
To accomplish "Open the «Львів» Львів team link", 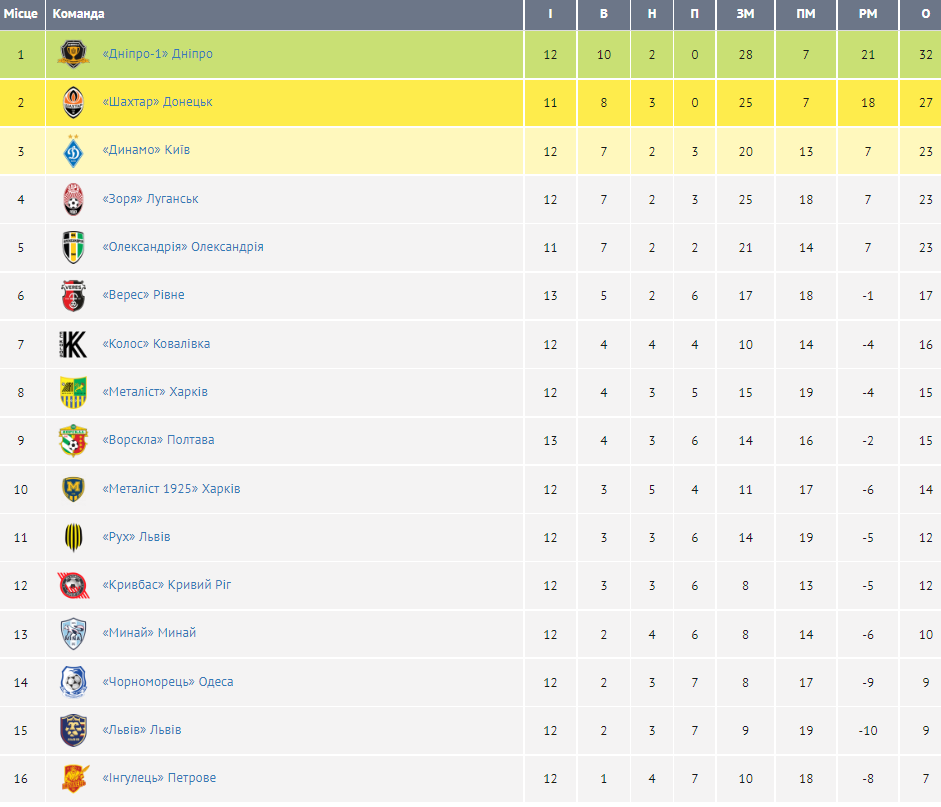I will [142, 730].
